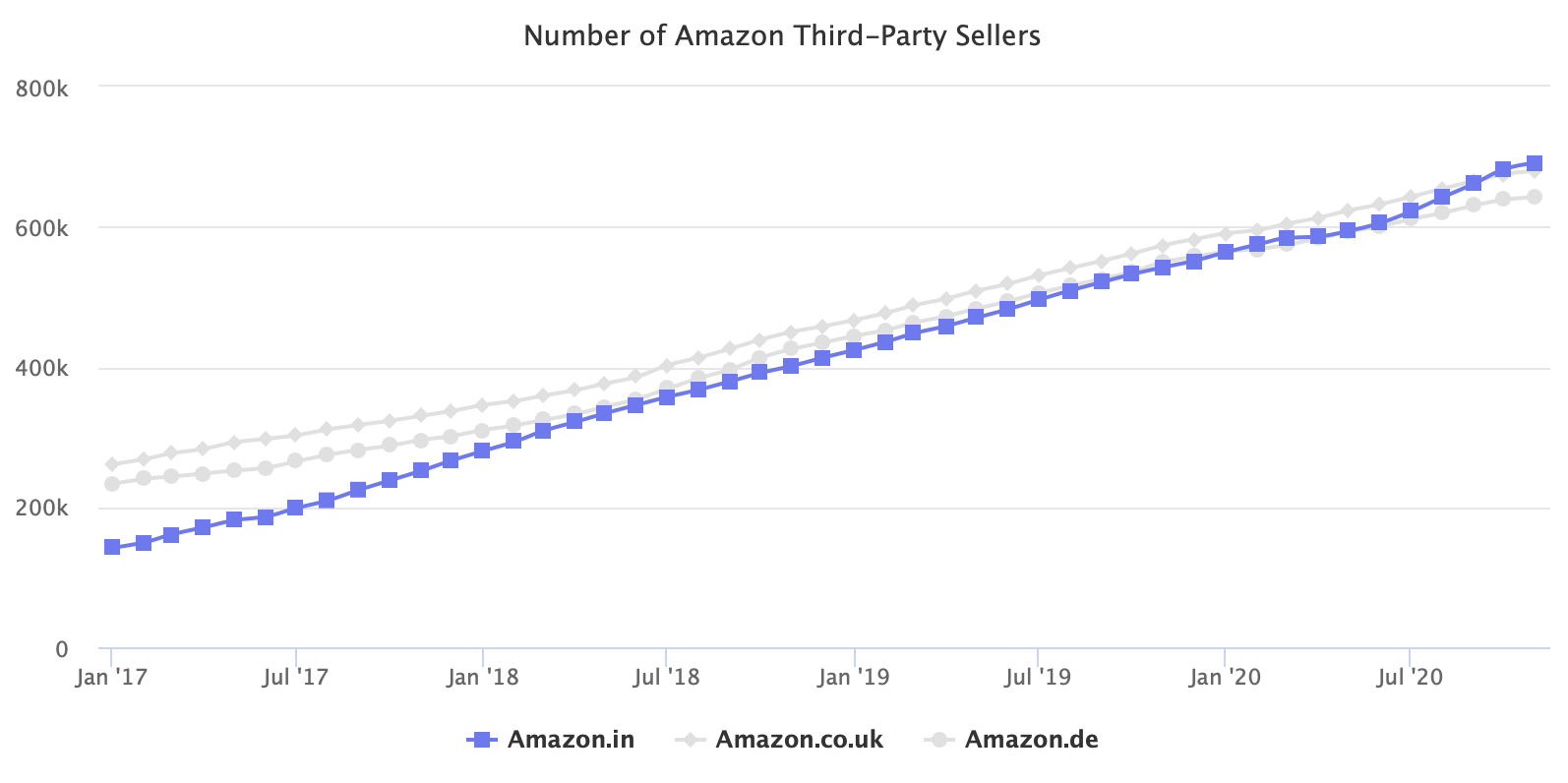The width and height of the screenshot is (1568, 783).
Task: Click the Amazon.de circle legend marker
Action: [938, 740]
